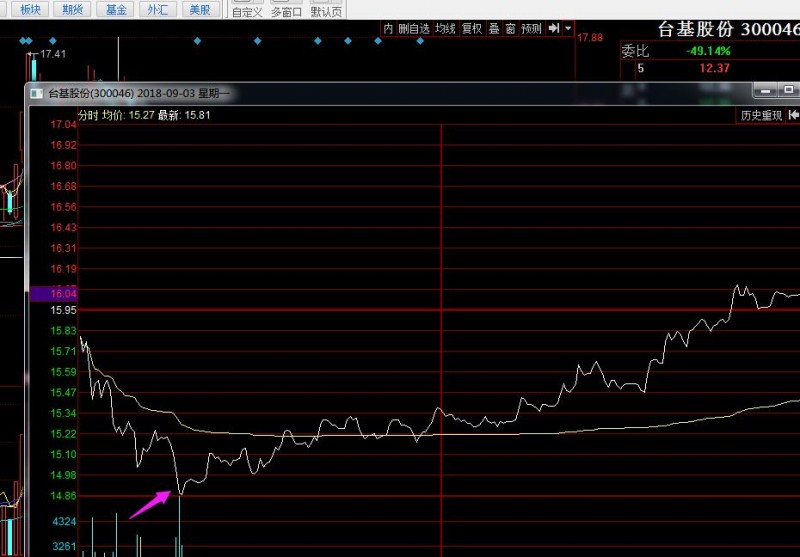This screenshot has height=557, width=800.
Task: Click the 14.86 price axis label
Action: click(x=63, y=496)
